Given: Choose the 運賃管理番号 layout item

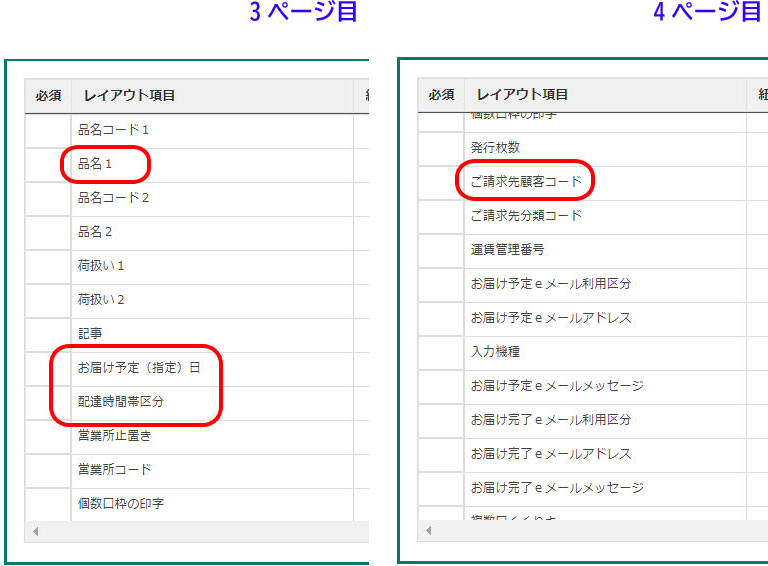Looking at the screenshot, I should point(507,250).
